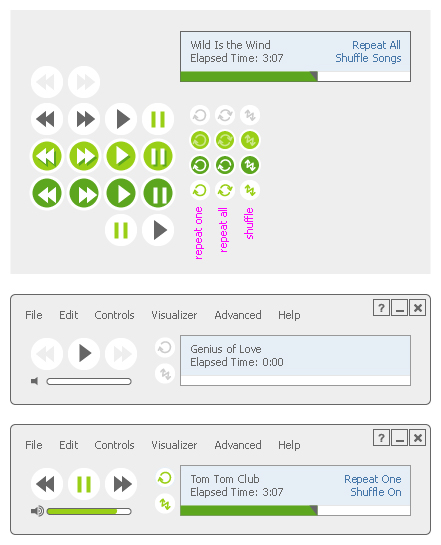Screen dimensions: 441x545
Task: Open the File menu in the Tom Tom Club player
Action: pyautogui.click(x=34, y=445)
